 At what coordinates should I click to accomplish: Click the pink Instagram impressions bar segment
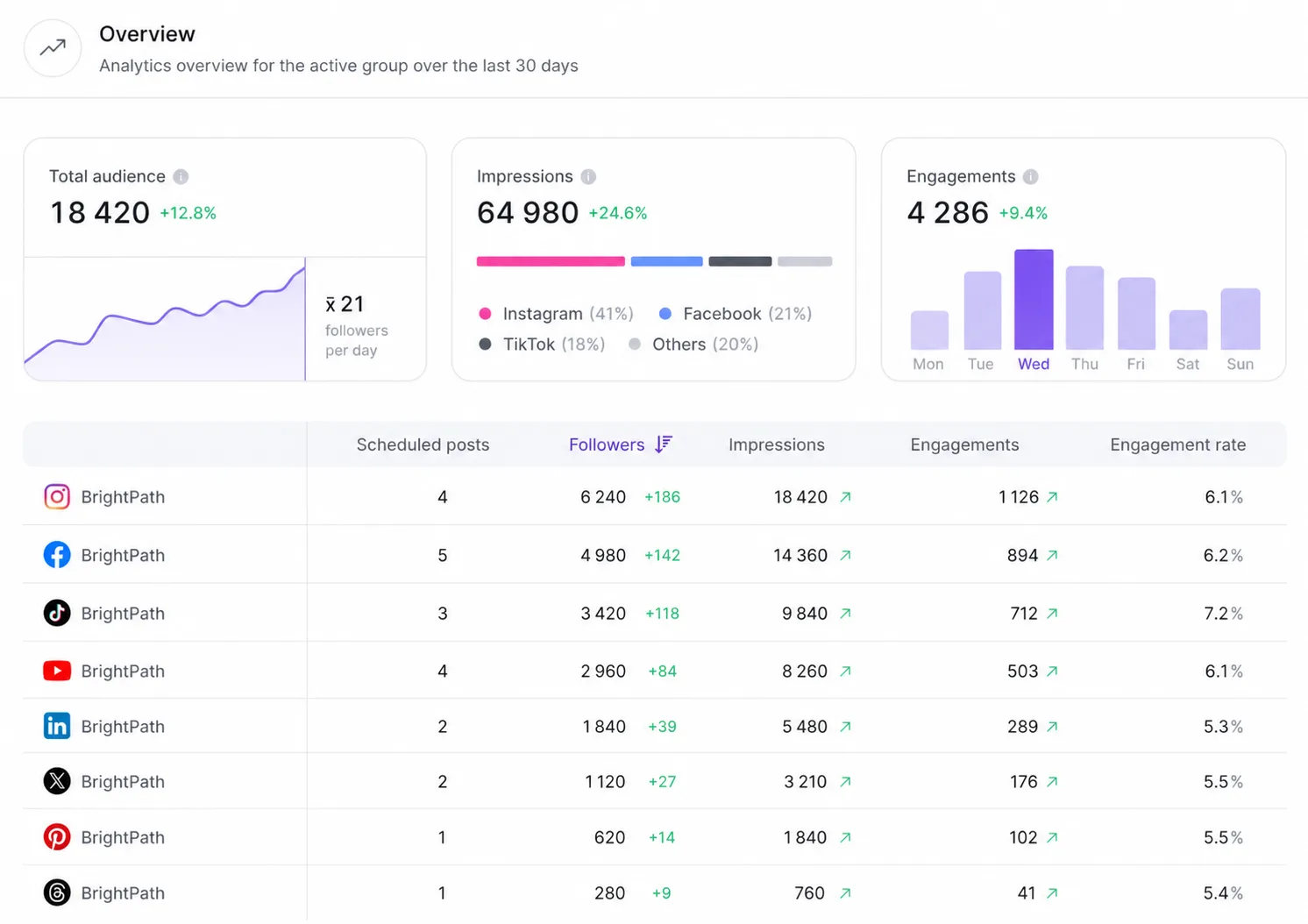point(551,261)
